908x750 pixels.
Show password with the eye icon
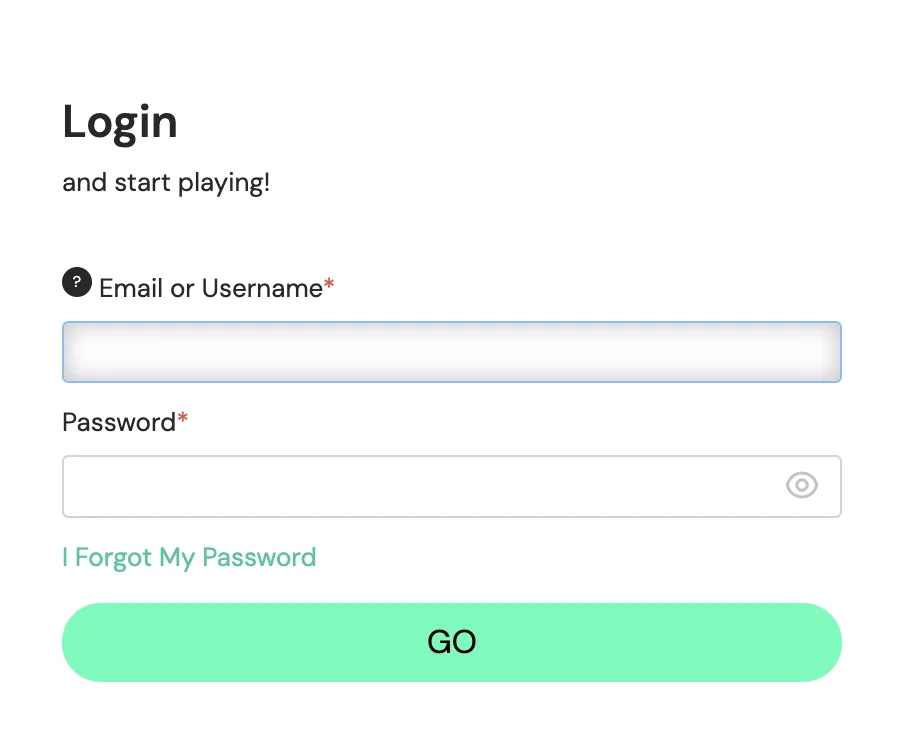click(x=801, y=485)
